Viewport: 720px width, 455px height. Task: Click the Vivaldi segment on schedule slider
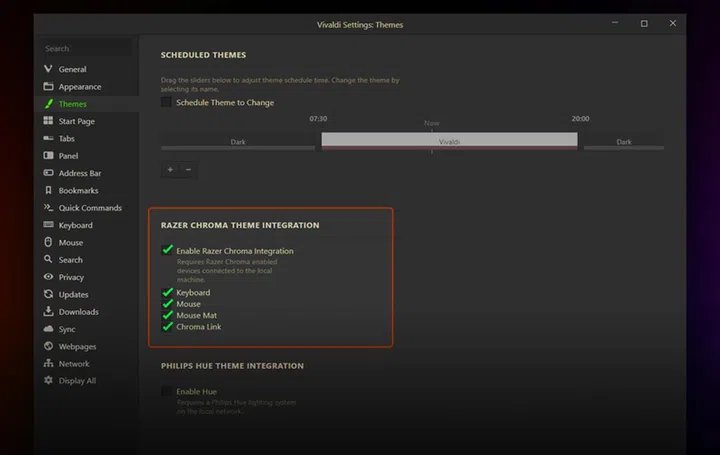point(449,141)
